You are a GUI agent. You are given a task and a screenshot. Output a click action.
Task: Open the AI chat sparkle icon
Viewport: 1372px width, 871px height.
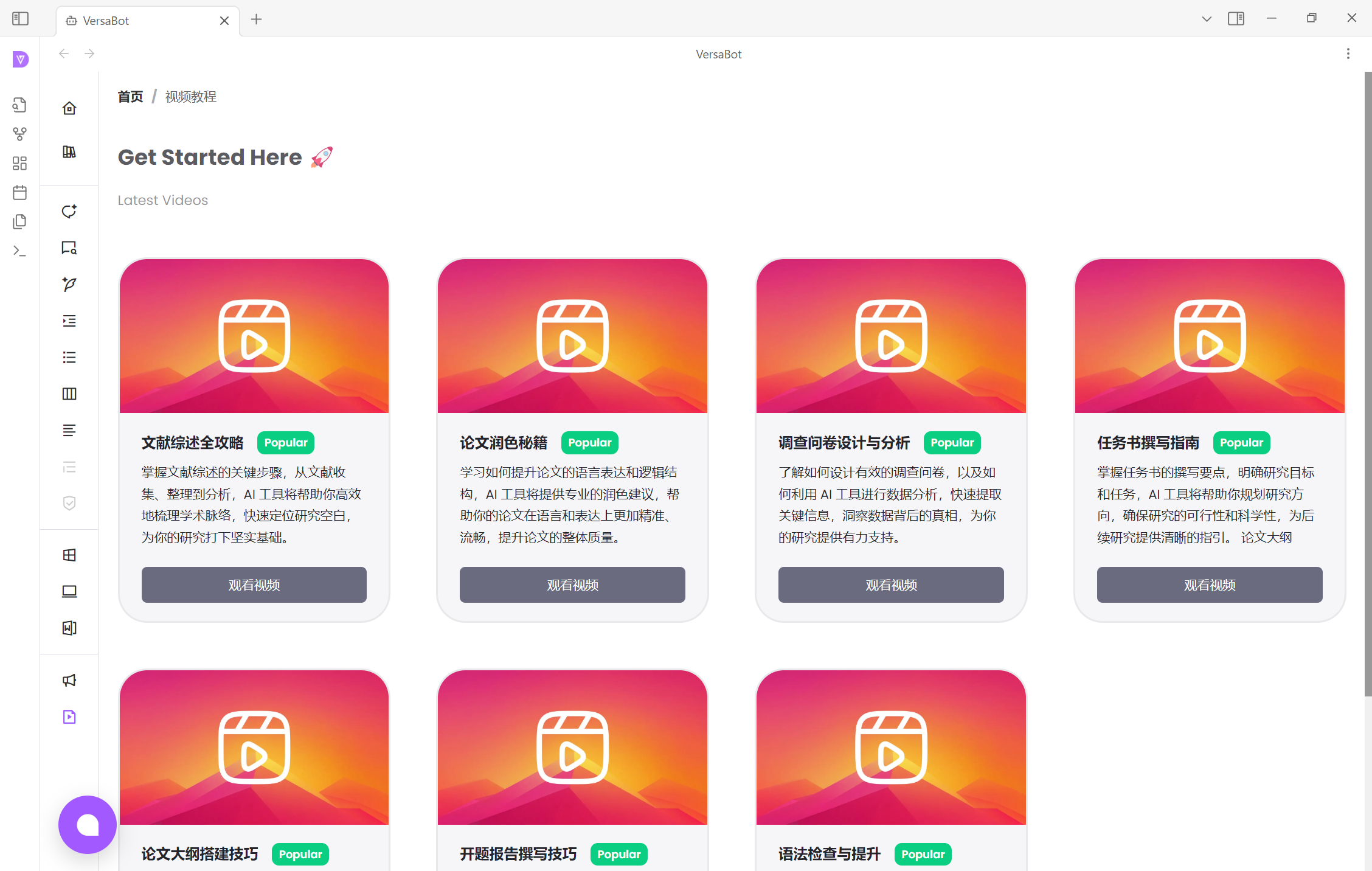(69, 211)
